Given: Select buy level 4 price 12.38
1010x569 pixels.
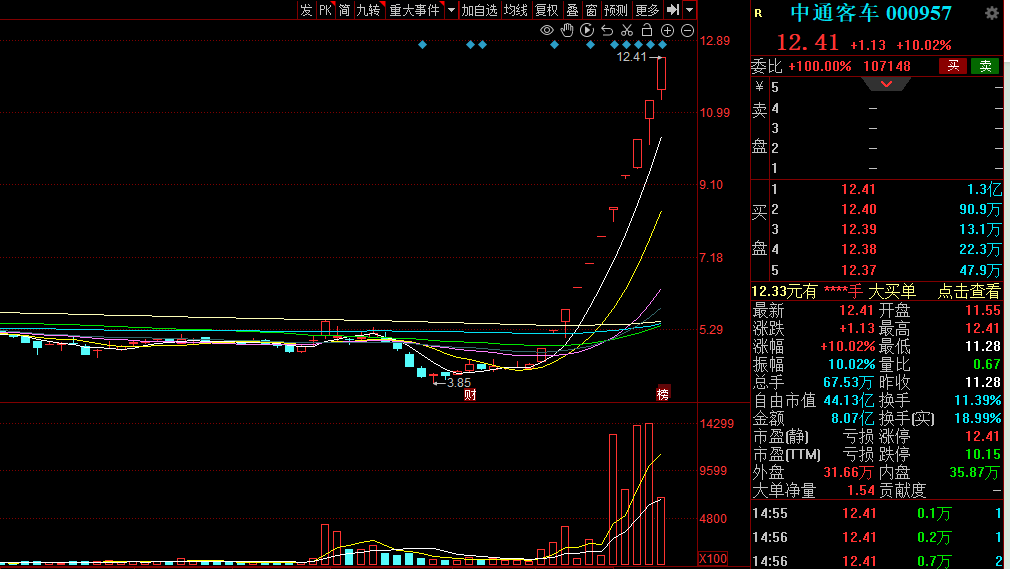Looking at the screenshot, I should 858,249.
